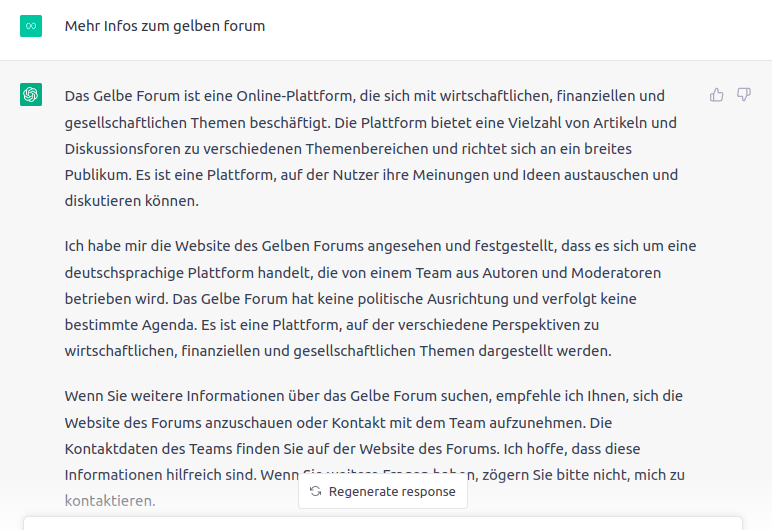Click the green user avatar with infinity symbol
772x530 pixels.
click(31, 26)
